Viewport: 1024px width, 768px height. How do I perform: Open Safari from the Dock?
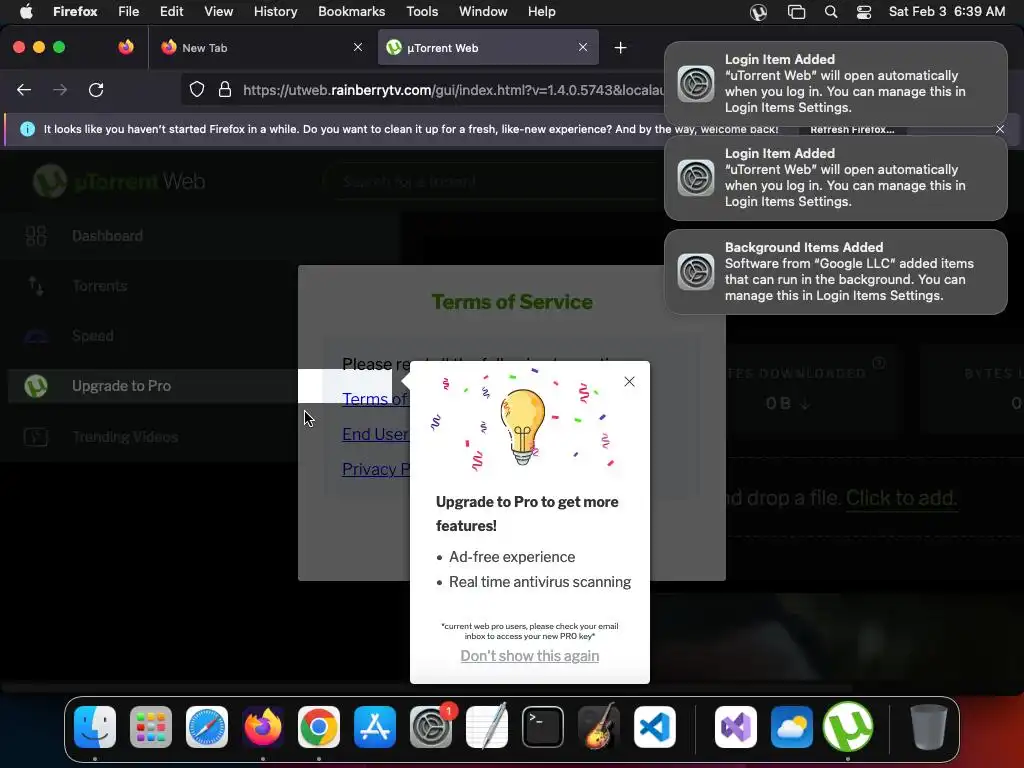click(207, 726)
